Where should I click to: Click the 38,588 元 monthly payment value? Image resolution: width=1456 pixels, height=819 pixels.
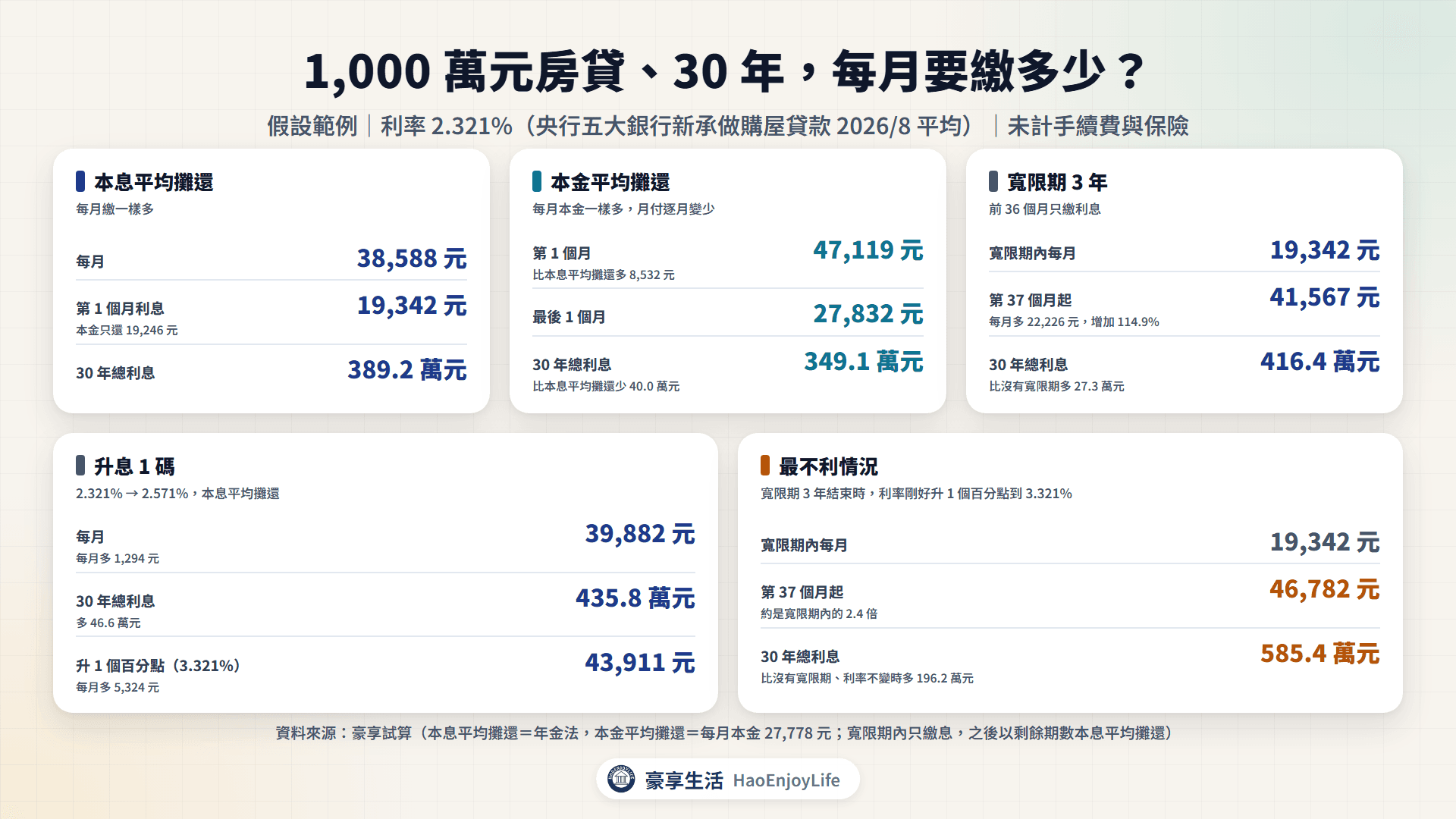pyautogui.click(x=412, y=259)
